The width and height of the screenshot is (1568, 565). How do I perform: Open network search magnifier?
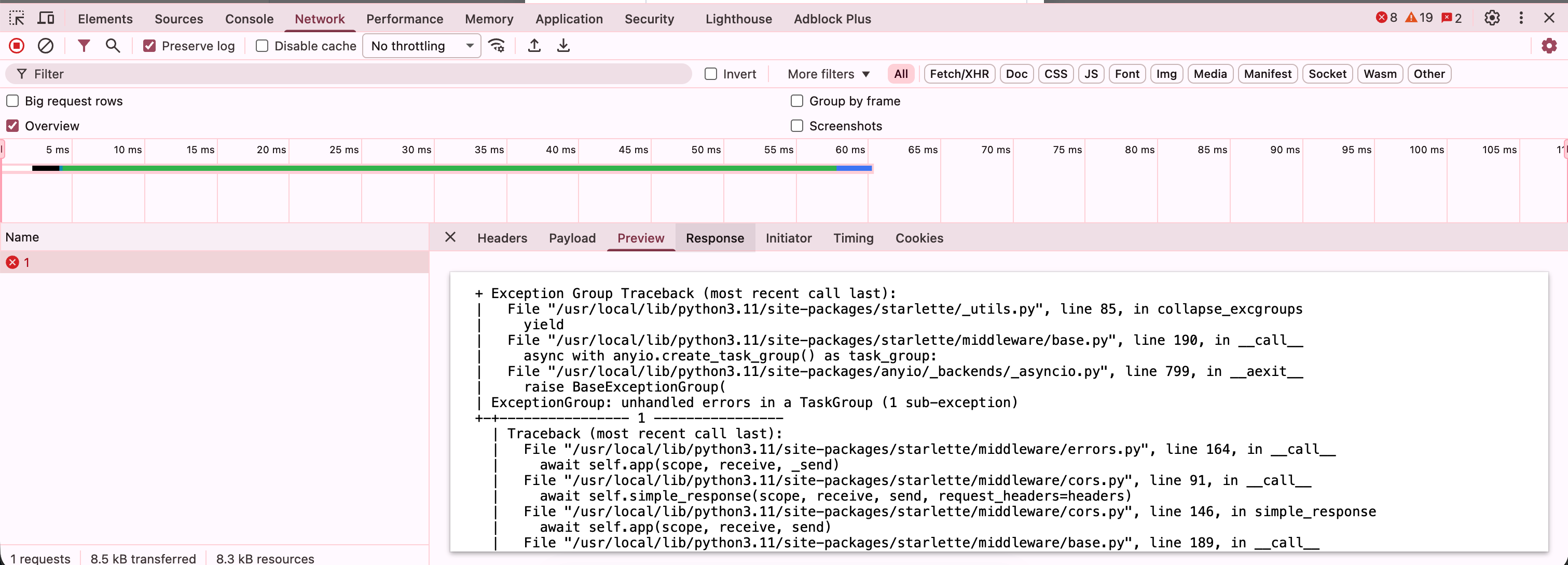pyautogui.click(x=113, y=46)
